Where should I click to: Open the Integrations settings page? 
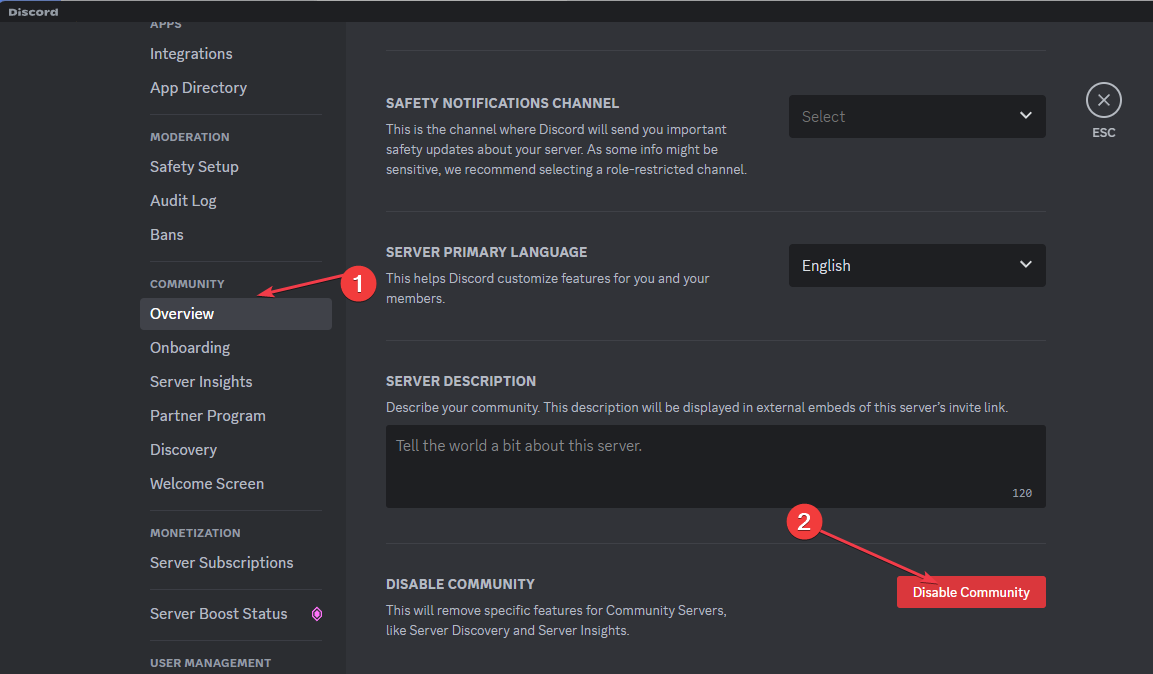pyautogui.click(x=191, y=54)
